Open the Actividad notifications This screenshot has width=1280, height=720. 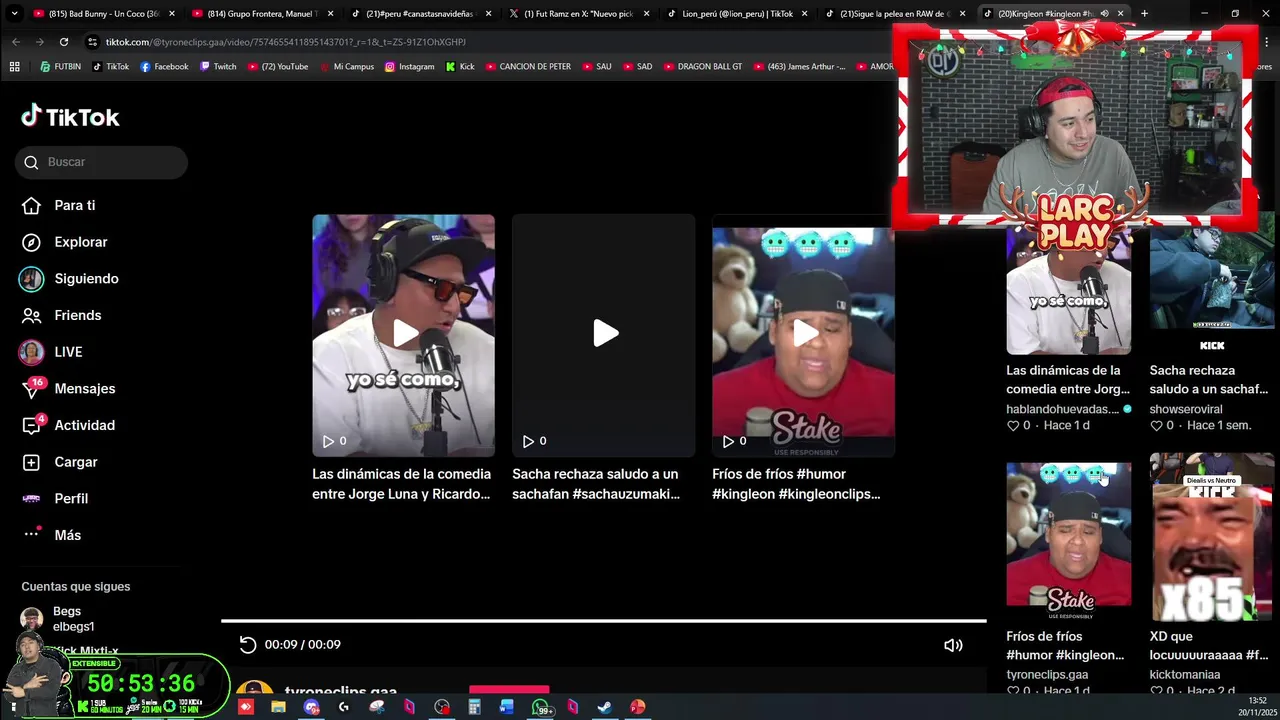(68, 425)
